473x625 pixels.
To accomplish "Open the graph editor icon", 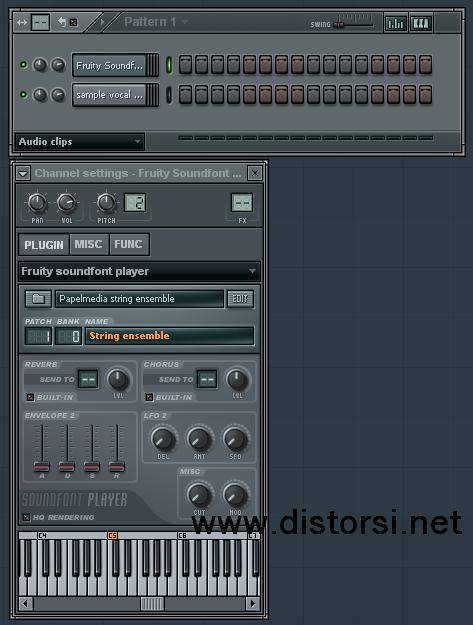I will pos(395,23).
